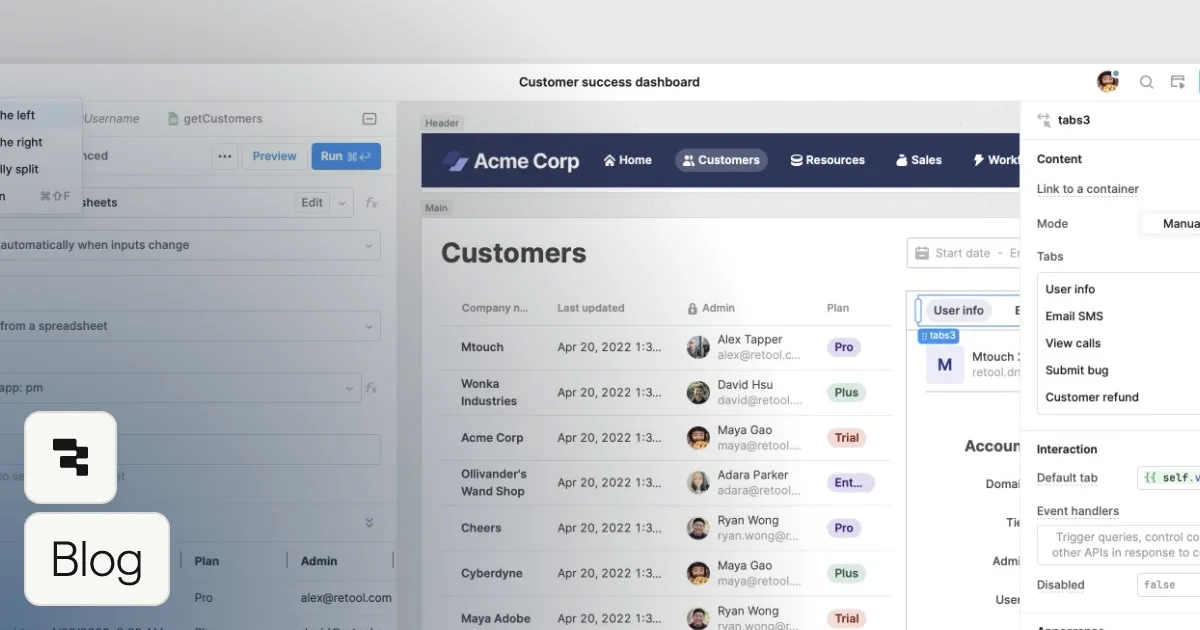The width and height of the screenshot is (1200, 630).
Task: Collapse query panel with the minus icon
Action: [x=369, y=119]
